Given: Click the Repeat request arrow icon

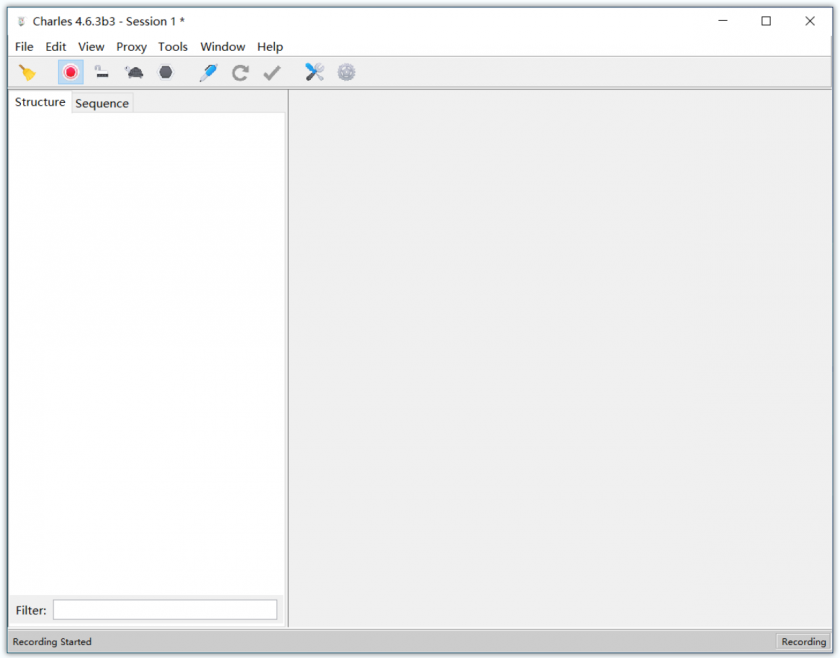Looking at the screenshot, I should tap(240, 72).
